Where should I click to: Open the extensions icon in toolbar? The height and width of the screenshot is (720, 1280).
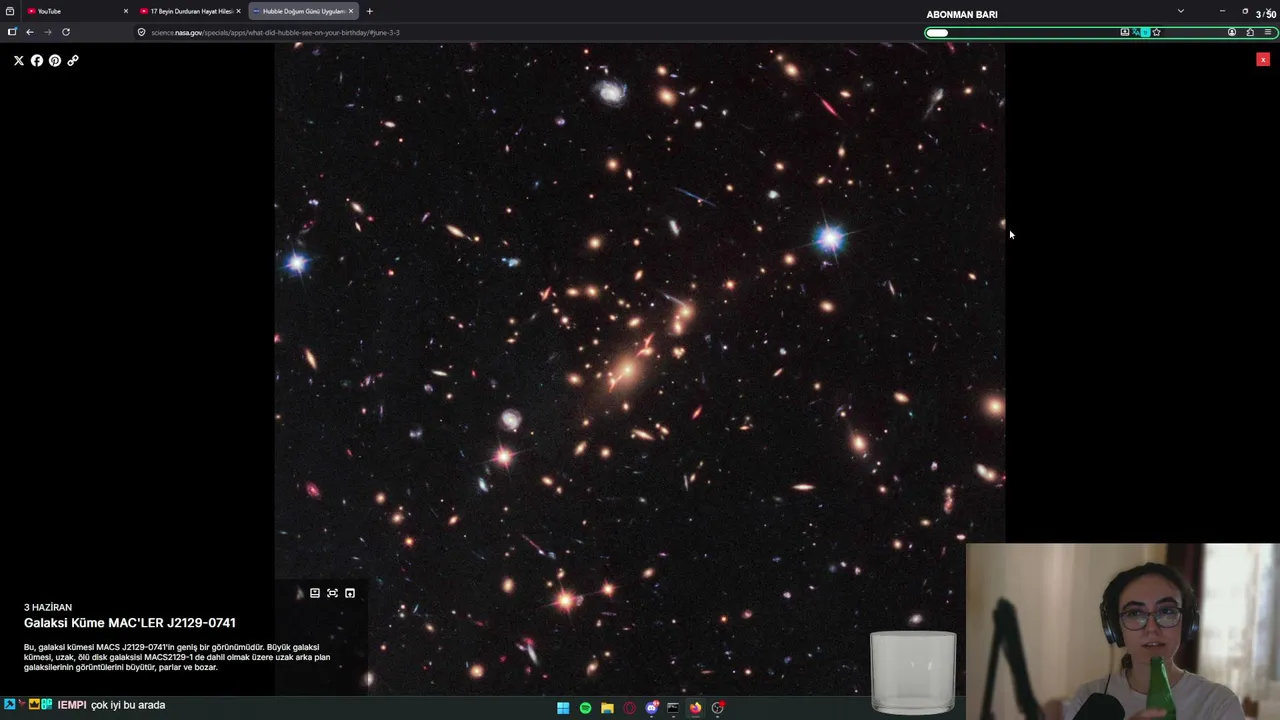coord(1250,32)
